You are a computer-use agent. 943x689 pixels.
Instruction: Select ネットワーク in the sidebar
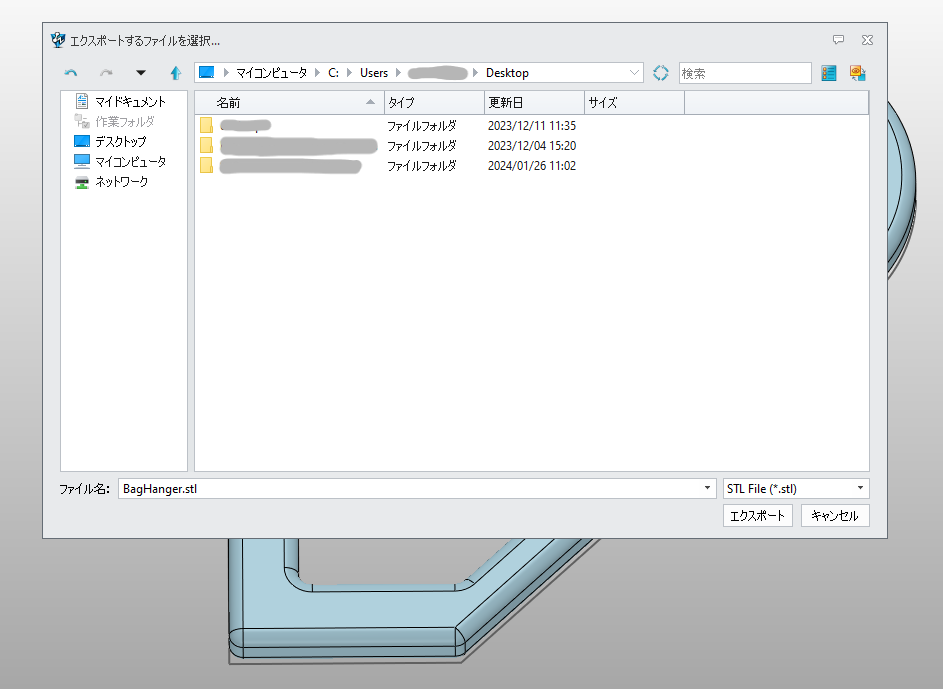pyautogui.click(x=120, y=182)
